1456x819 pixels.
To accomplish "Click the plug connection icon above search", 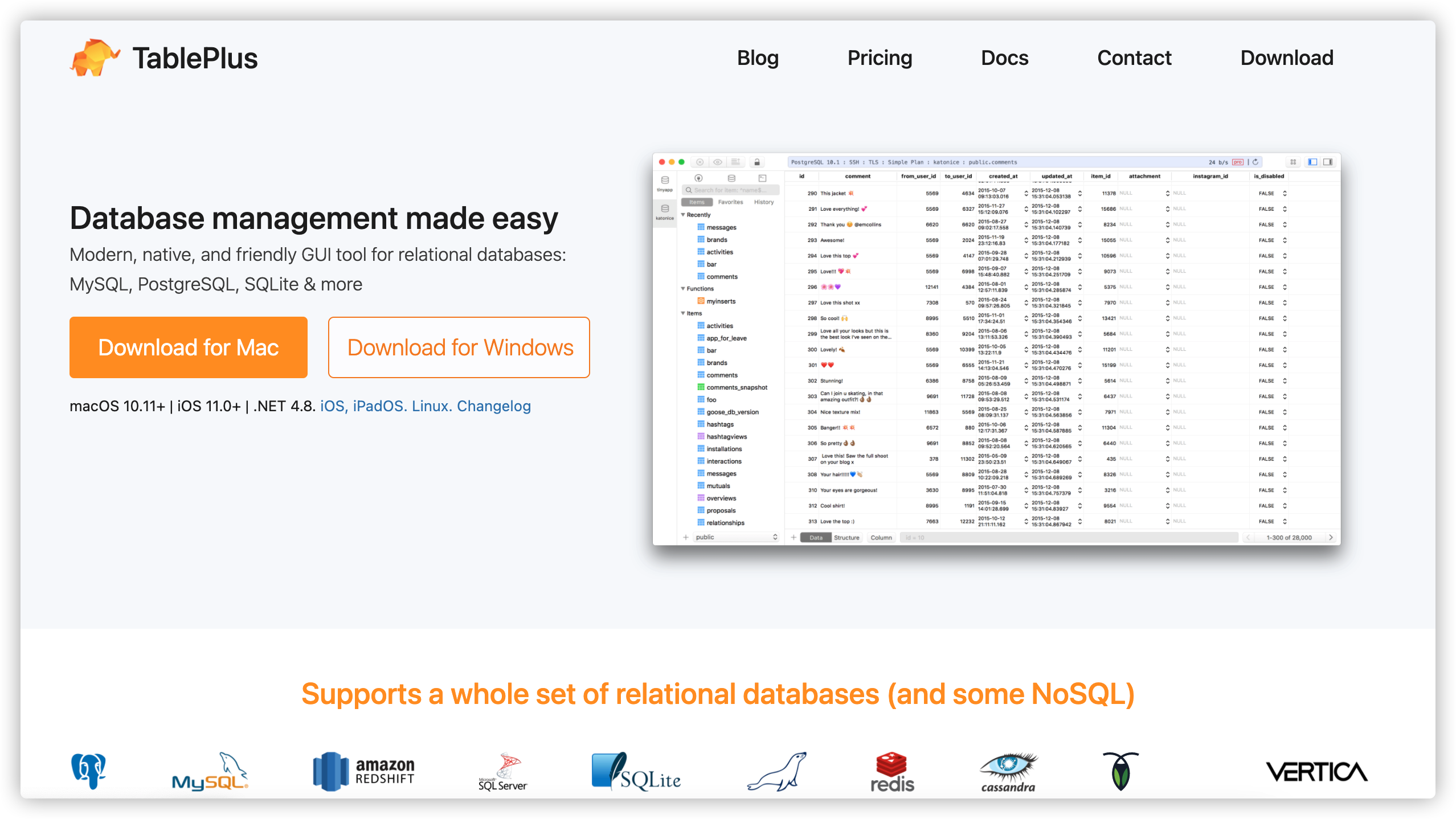I will coord(698,178).
